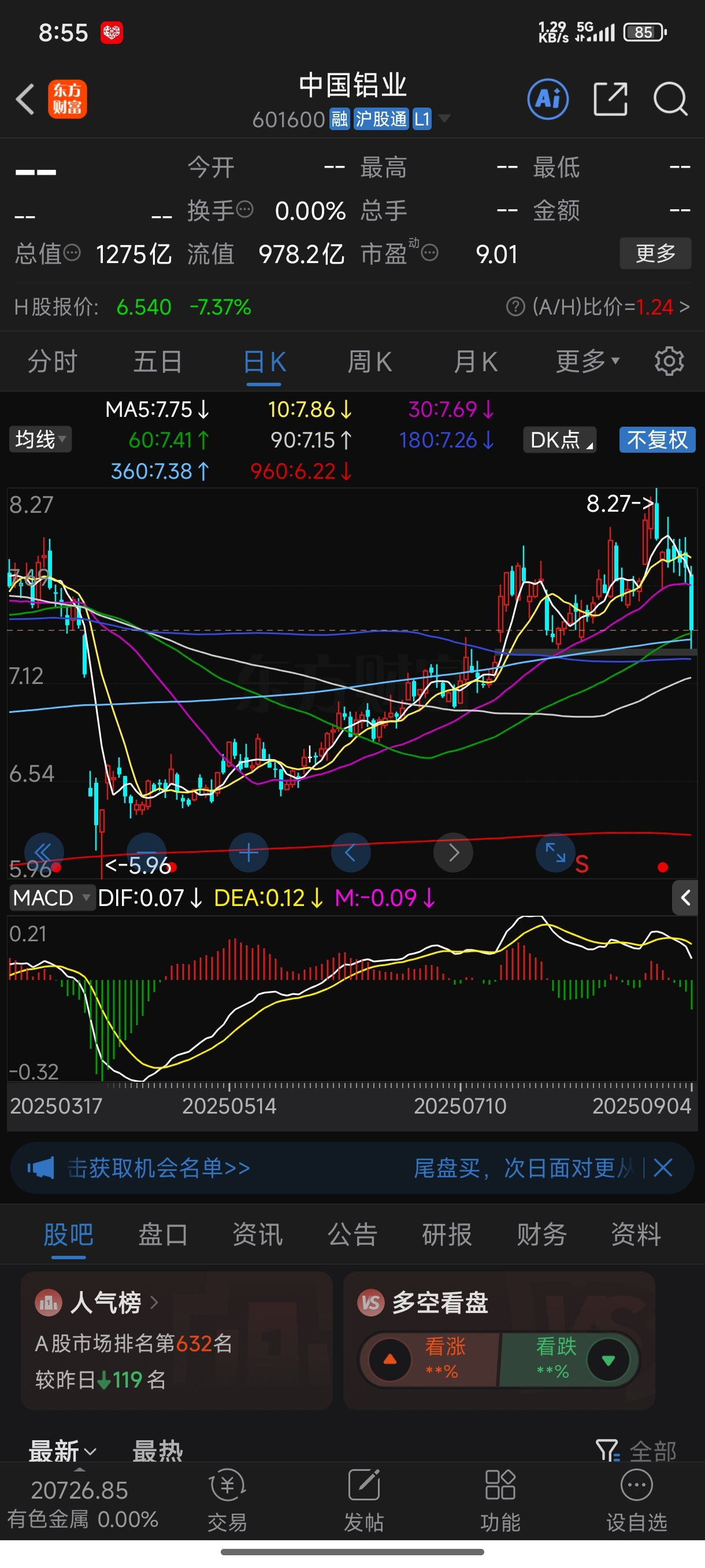Tap the share icon
This screenshot has width=705, height=1568.
coord(610,99)
